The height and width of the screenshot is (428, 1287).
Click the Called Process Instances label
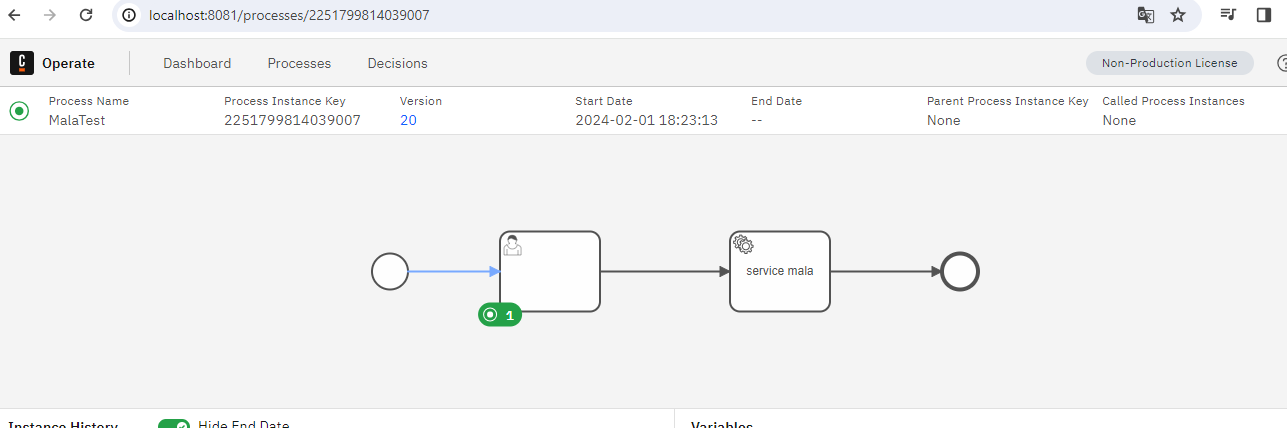click(1173, 101)
